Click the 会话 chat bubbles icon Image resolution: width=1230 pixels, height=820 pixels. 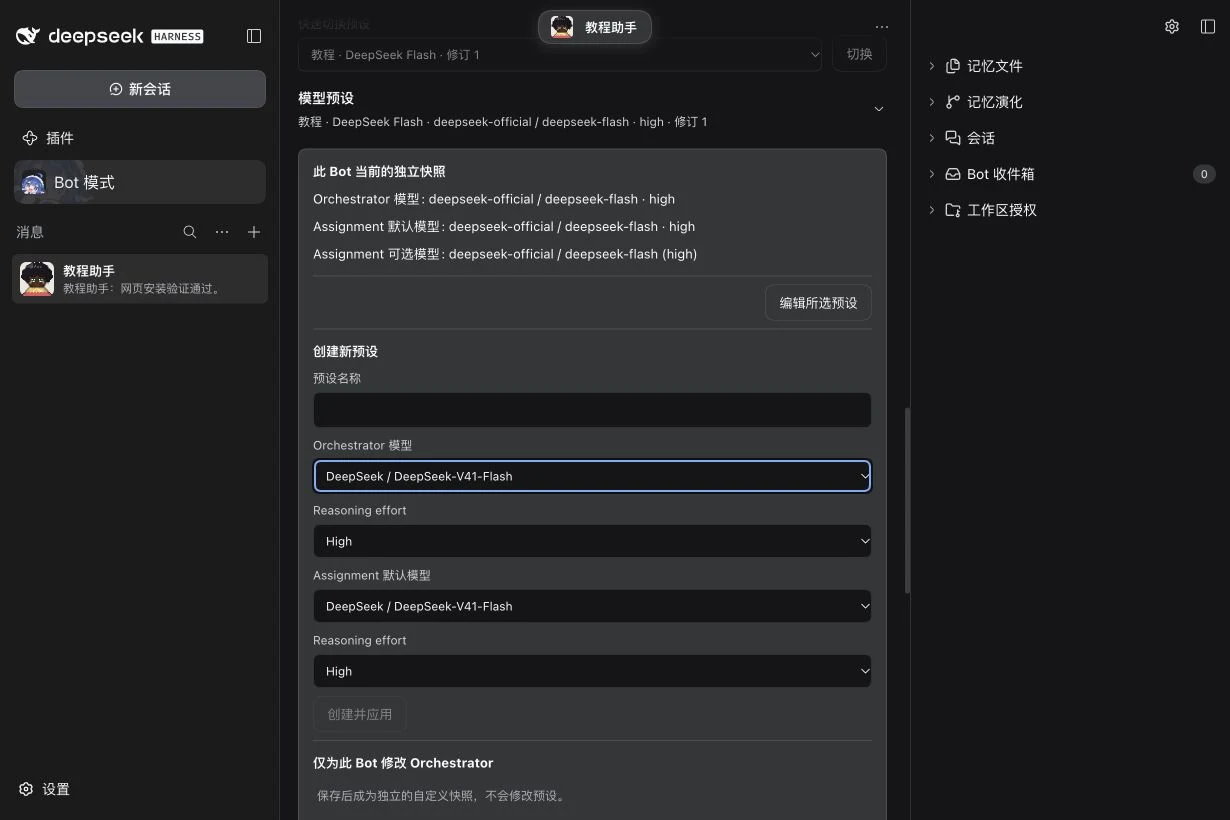[x=953, y=138]
